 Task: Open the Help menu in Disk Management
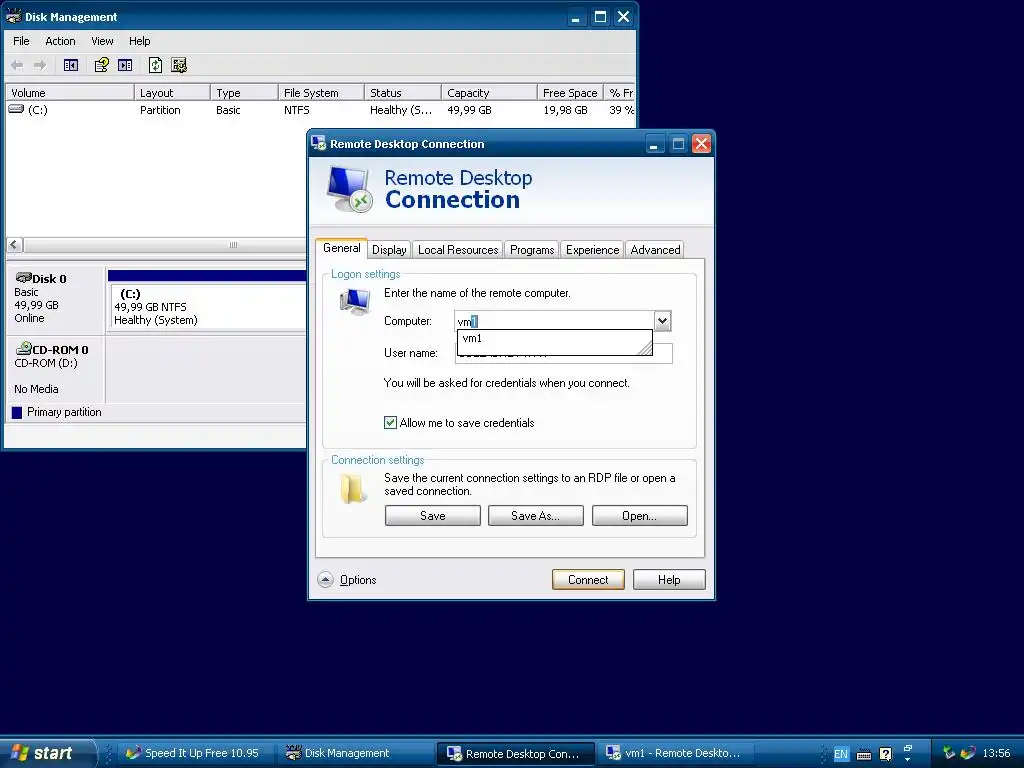[139, 40]
